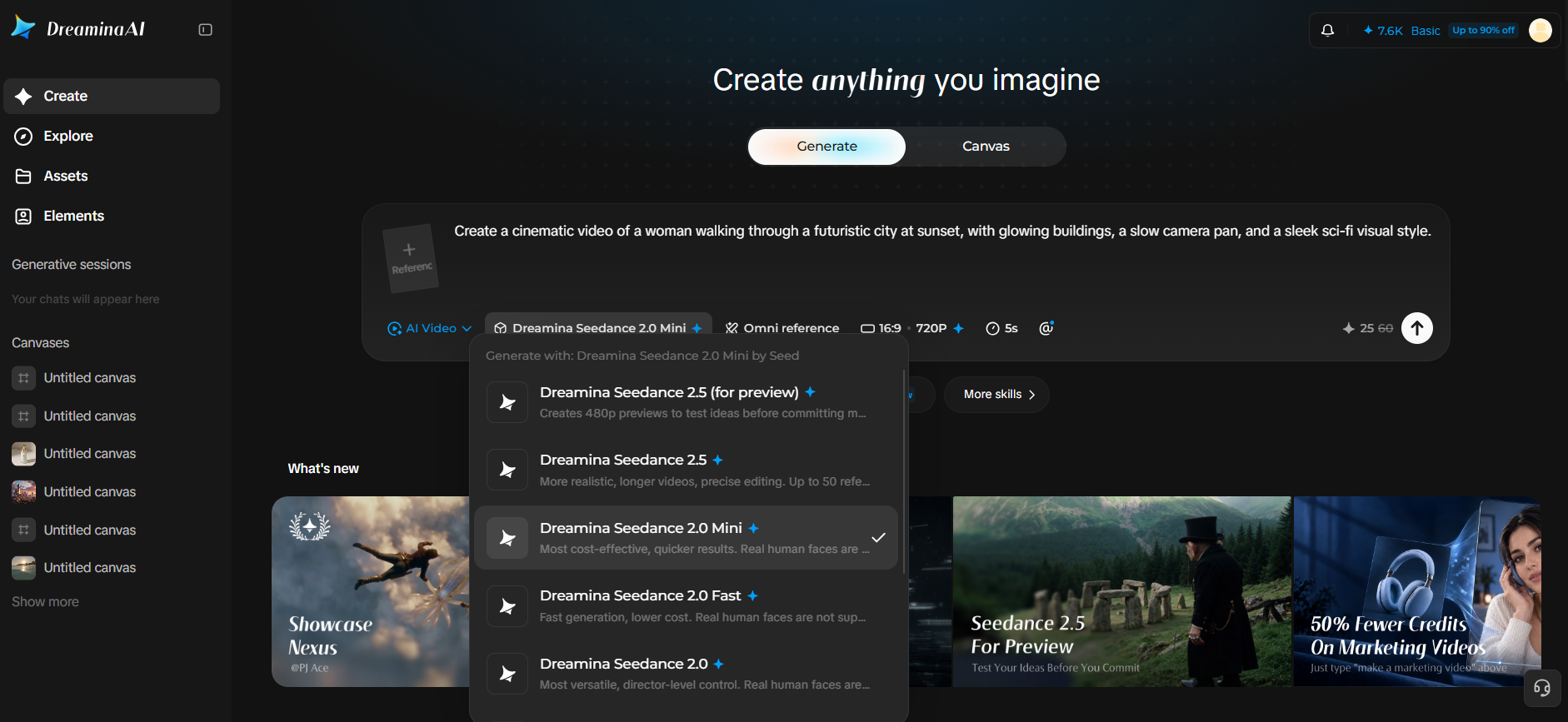Open the first Untitled canvas entry

(112, 378)
